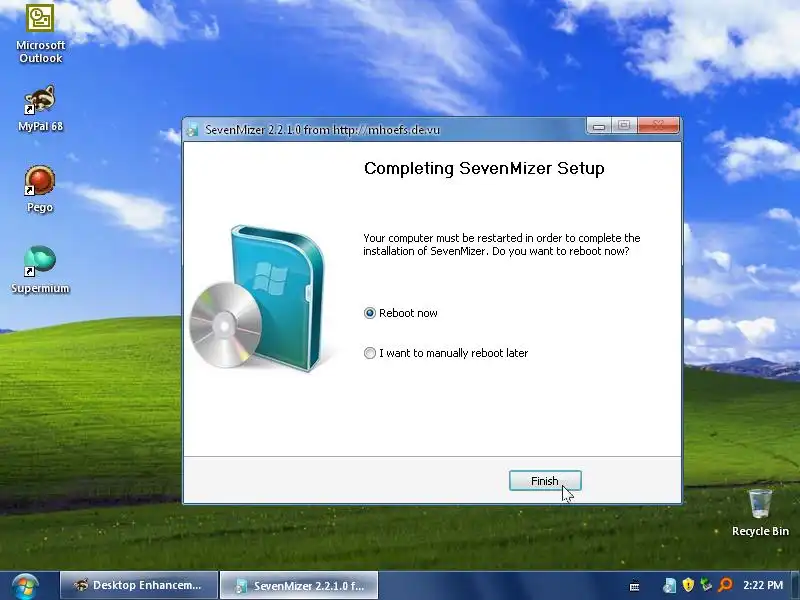The width and height of the screenshot is (800, 600).
Task: Click the 2:22 PM clock
Action: 763,585
